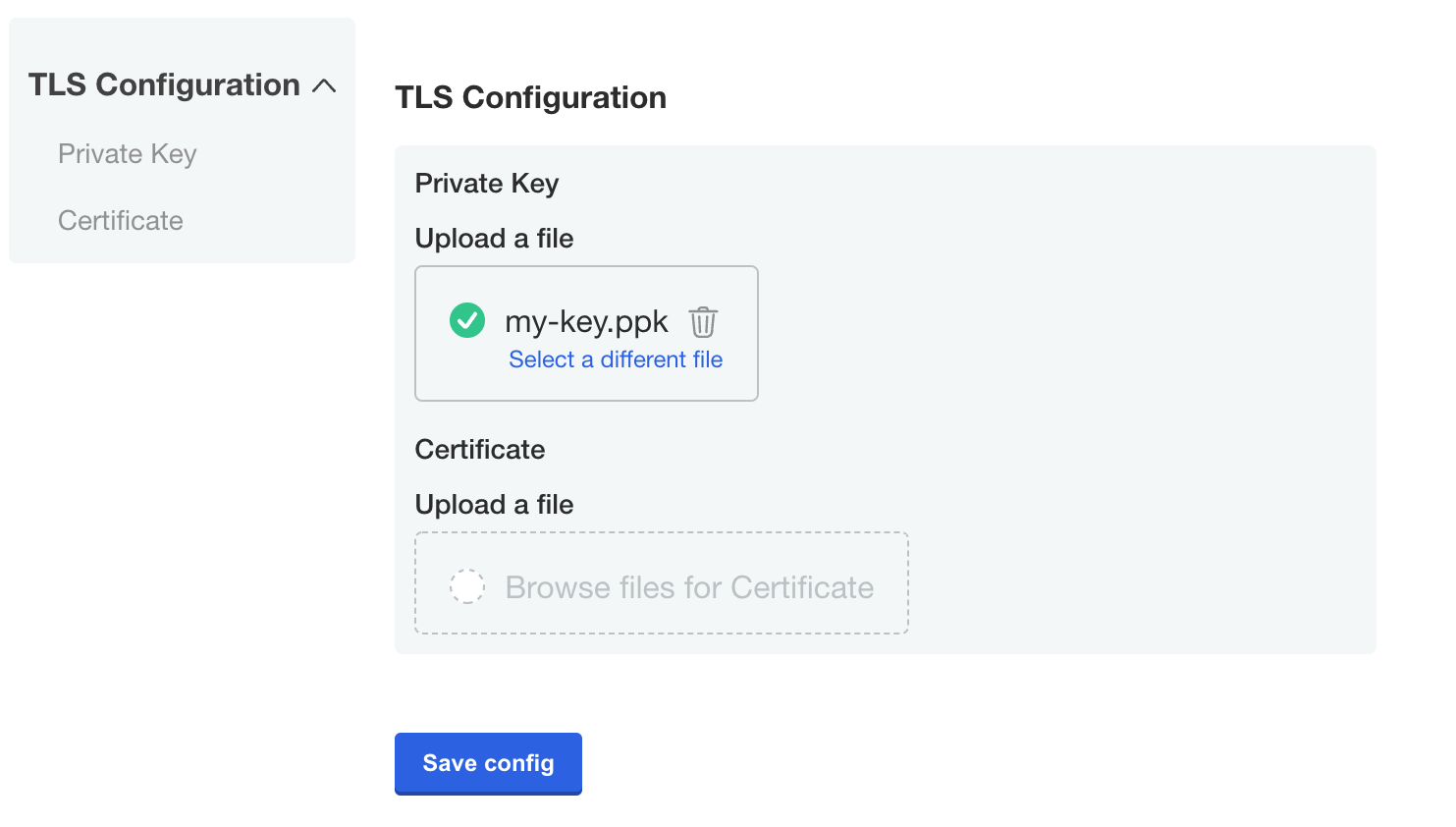Screen dimensions: 1456x827
Task: Select Certificate in the sidebar
Action: click(120, 220)
